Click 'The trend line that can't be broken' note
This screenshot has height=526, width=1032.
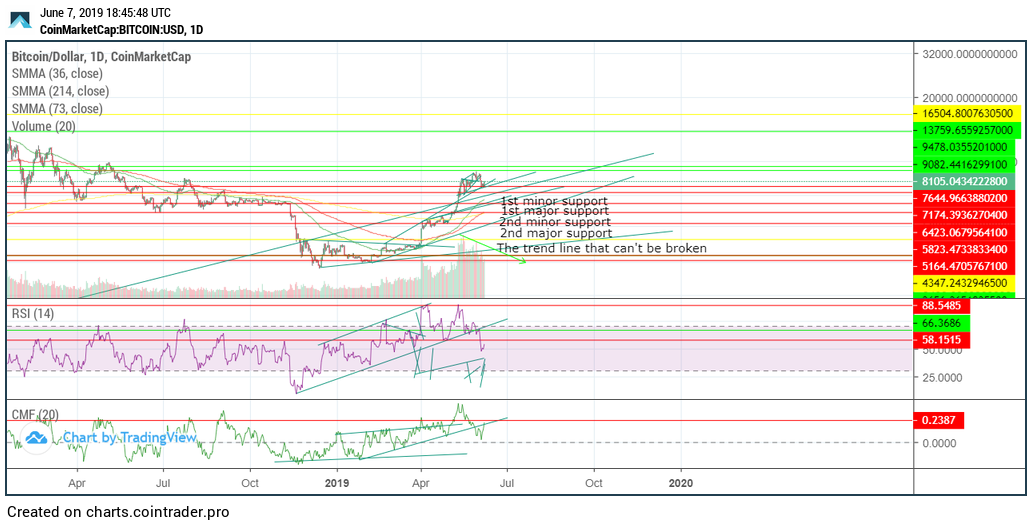coord(602,249)
